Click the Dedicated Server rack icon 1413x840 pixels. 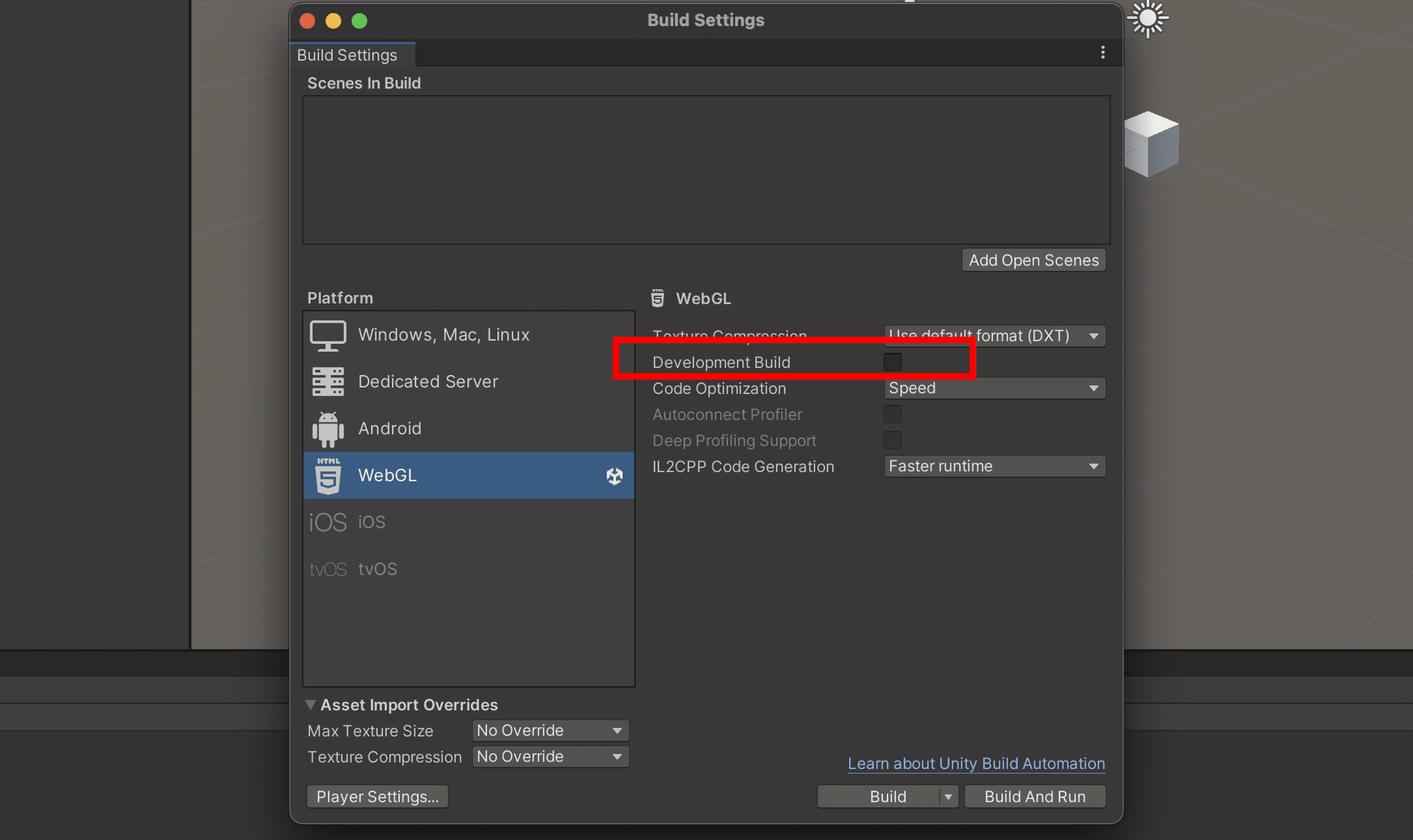(328, 382)
